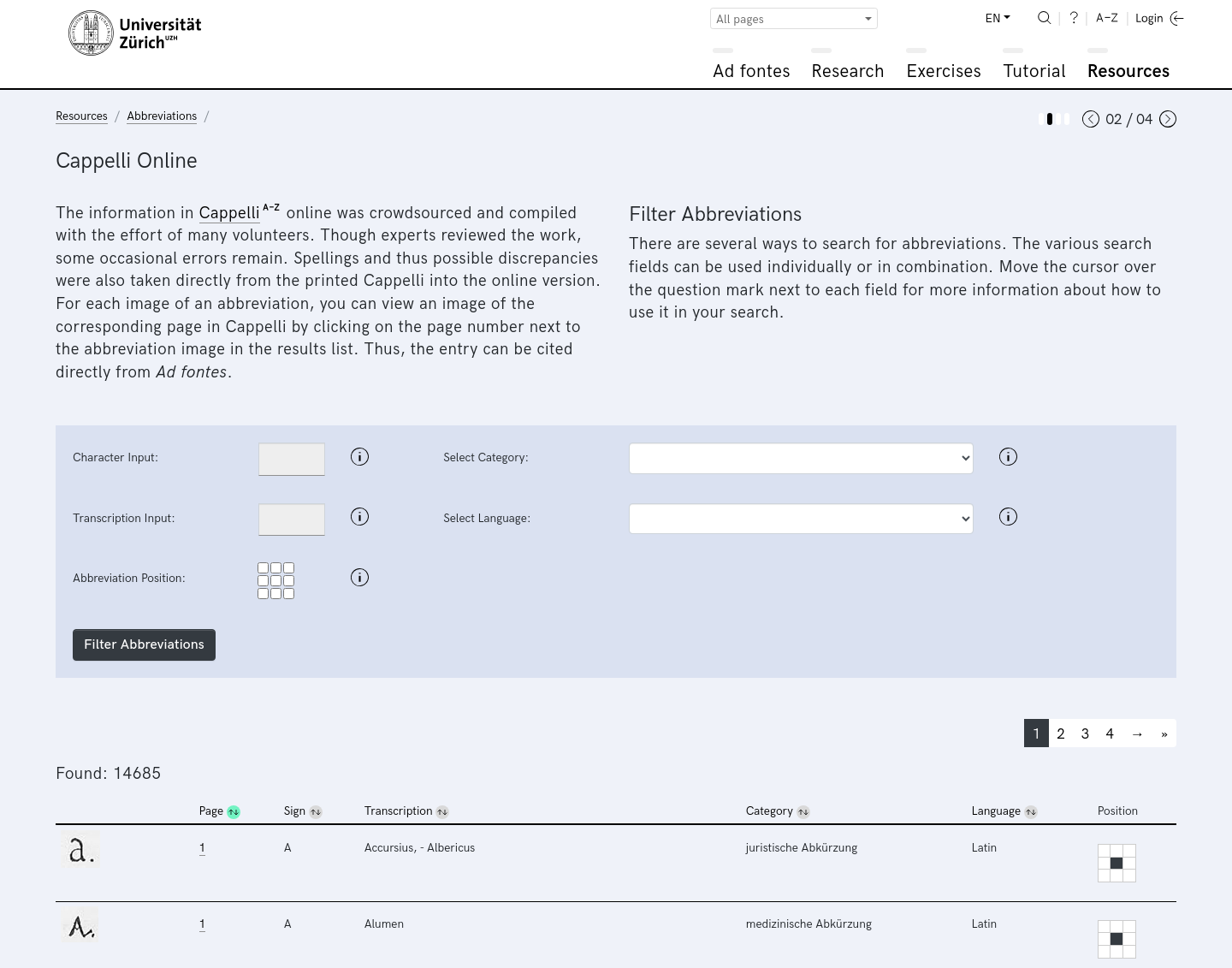Check bottom-middle box of Abbreviation Position grid
Viewport: 1232px width, 968px height.
pos(276,594)
